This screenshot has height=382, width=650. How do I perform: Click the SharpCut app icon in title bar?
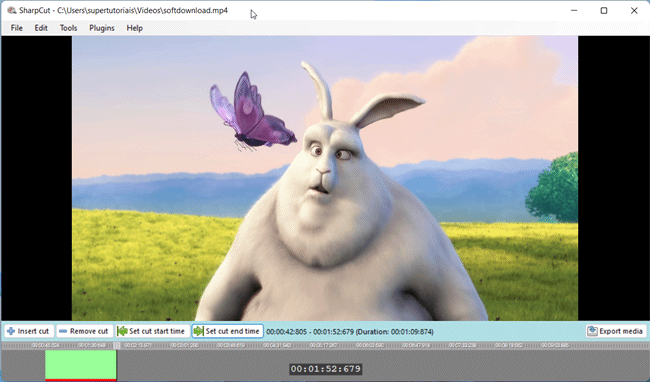click(x=12, y=10)
